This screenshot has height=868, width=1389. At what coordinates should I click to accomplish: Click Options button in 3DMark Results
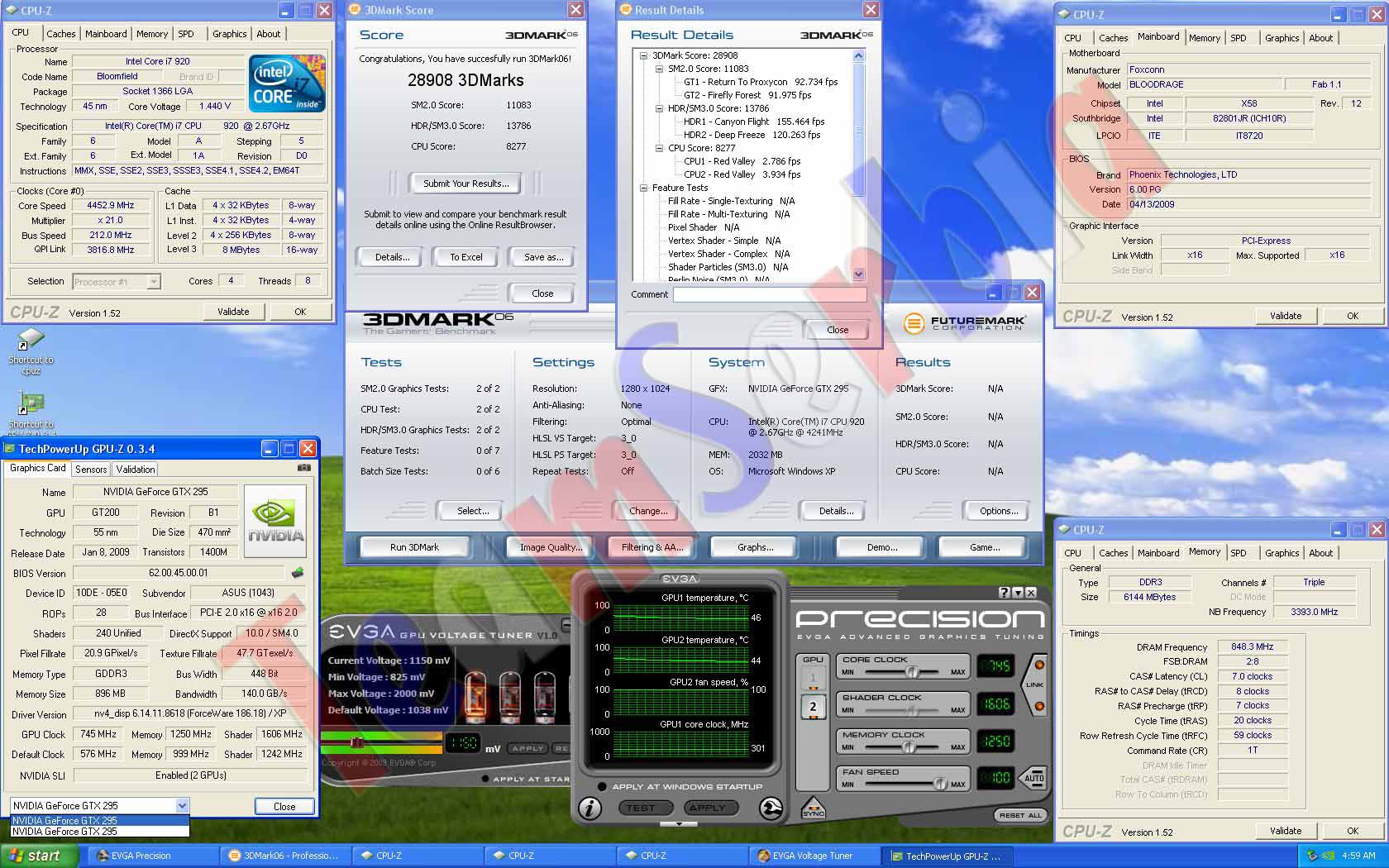[x=999, y=511]
